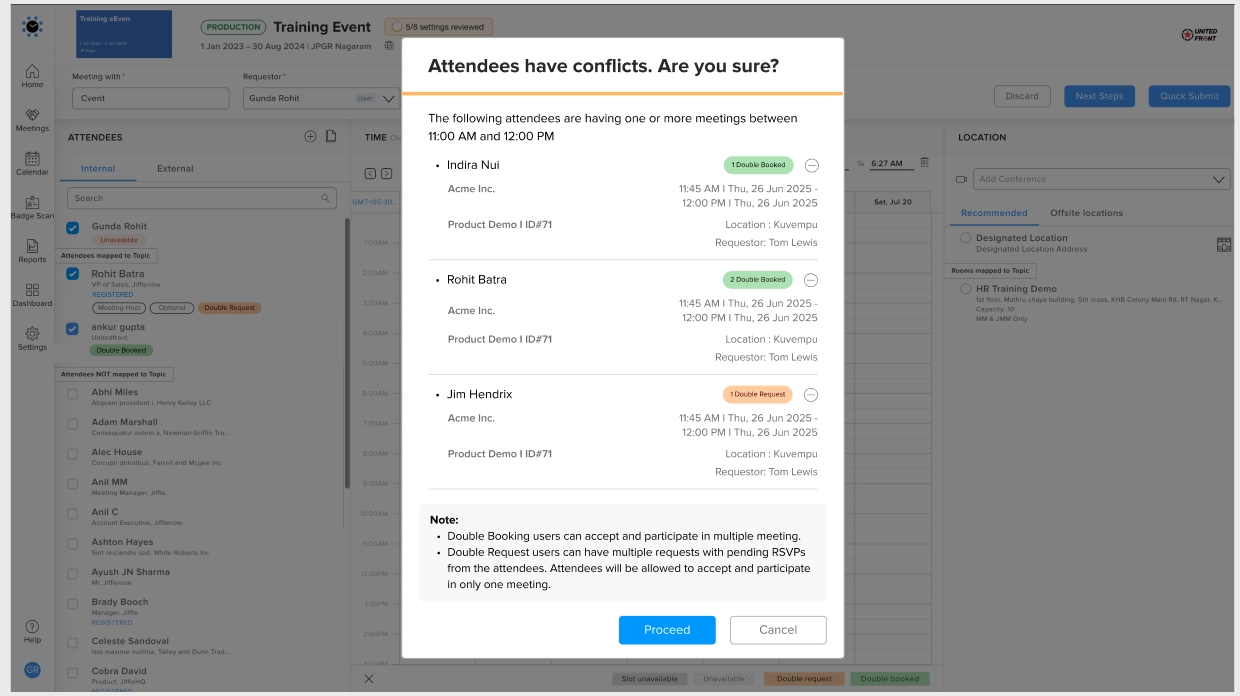Viewport: 1240px width, 696px height.
Task: Open the Calendar sidebar icon
Action: click(32, 163)
